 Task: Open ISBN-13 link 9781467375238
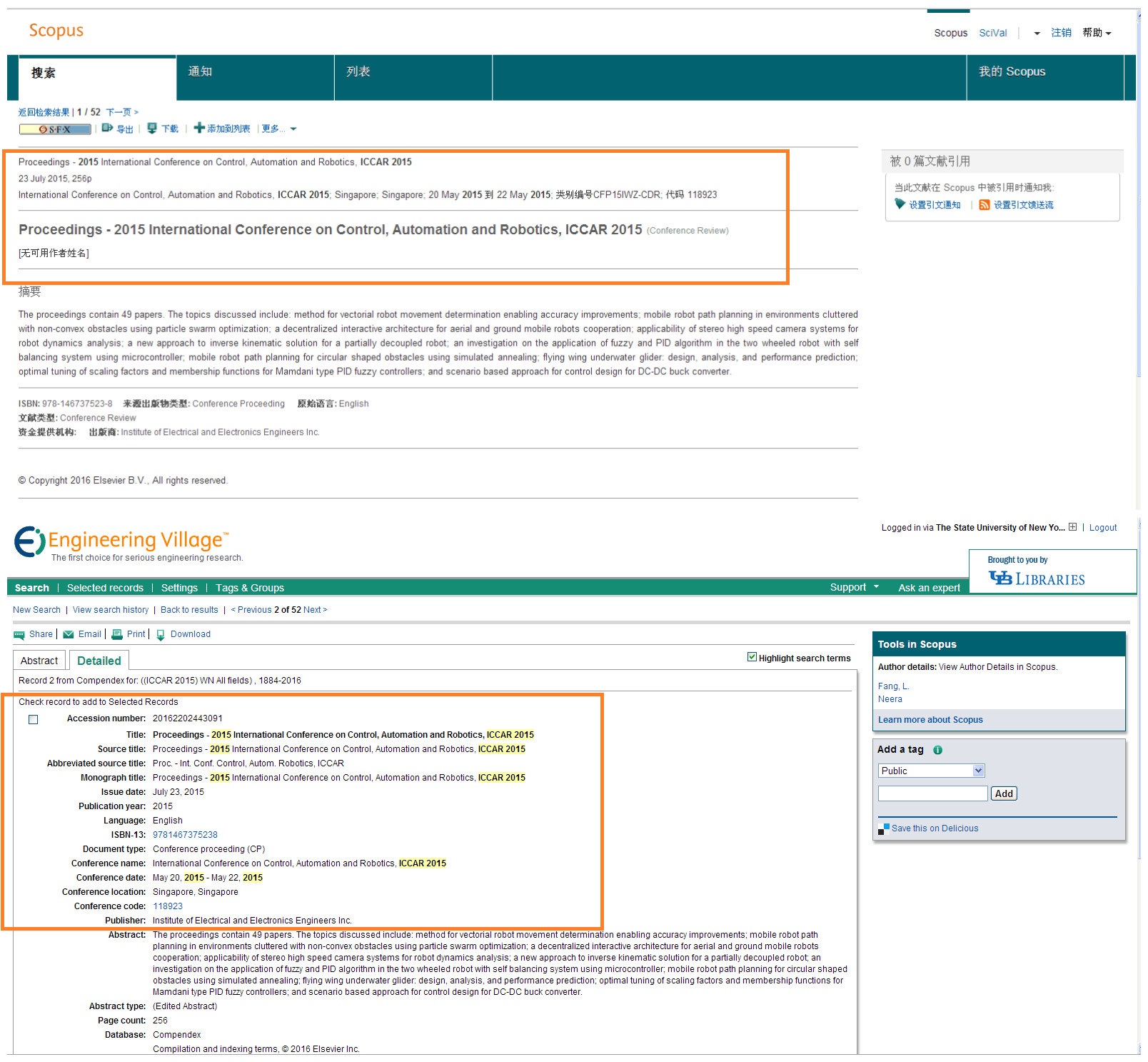pyautogui.click(x=185, y=835)
